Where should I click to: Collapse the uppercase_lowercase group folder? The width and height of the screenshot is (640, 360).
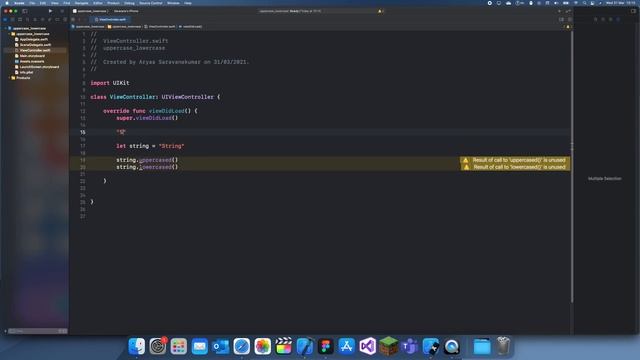(9, 34)
